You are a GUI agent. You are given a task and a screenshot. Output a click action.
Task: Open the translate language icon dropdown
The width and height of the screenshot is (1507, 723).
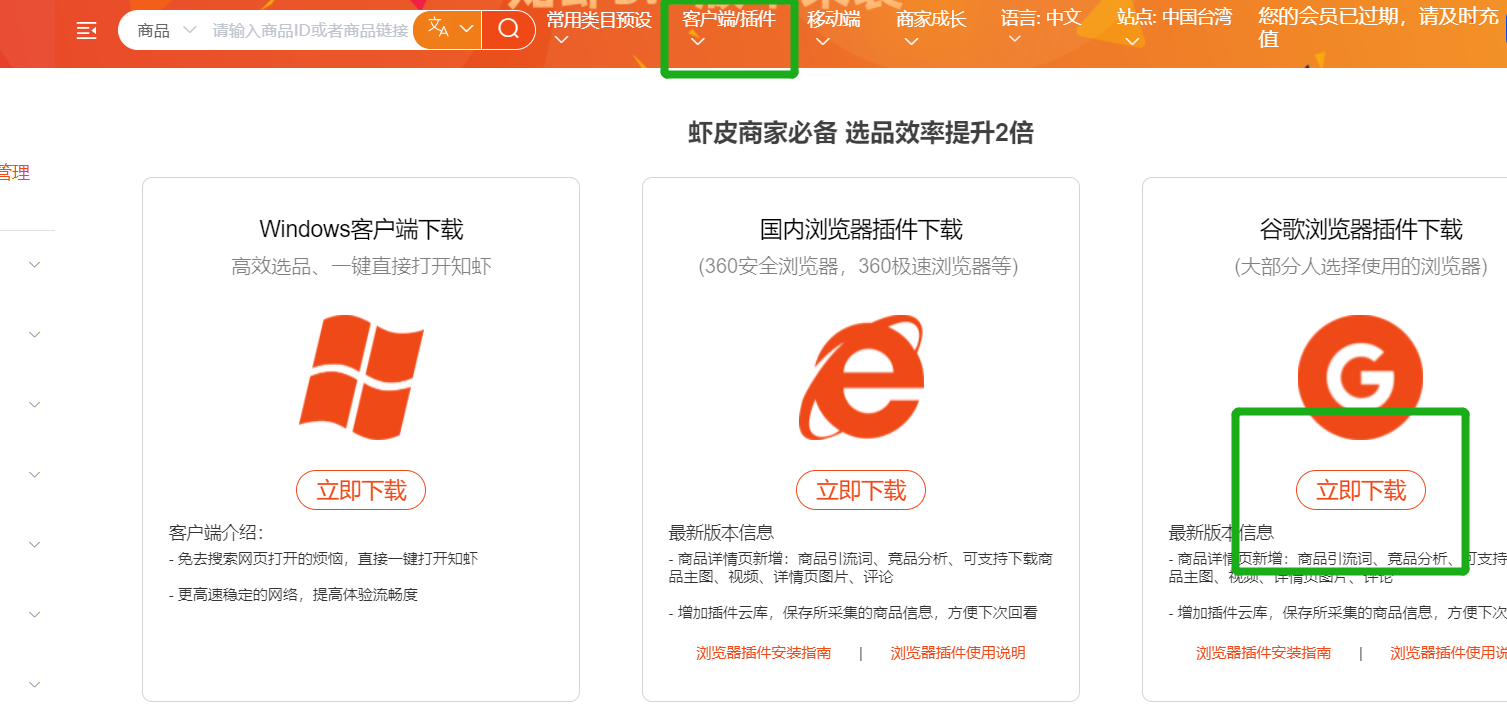[447, 30]
